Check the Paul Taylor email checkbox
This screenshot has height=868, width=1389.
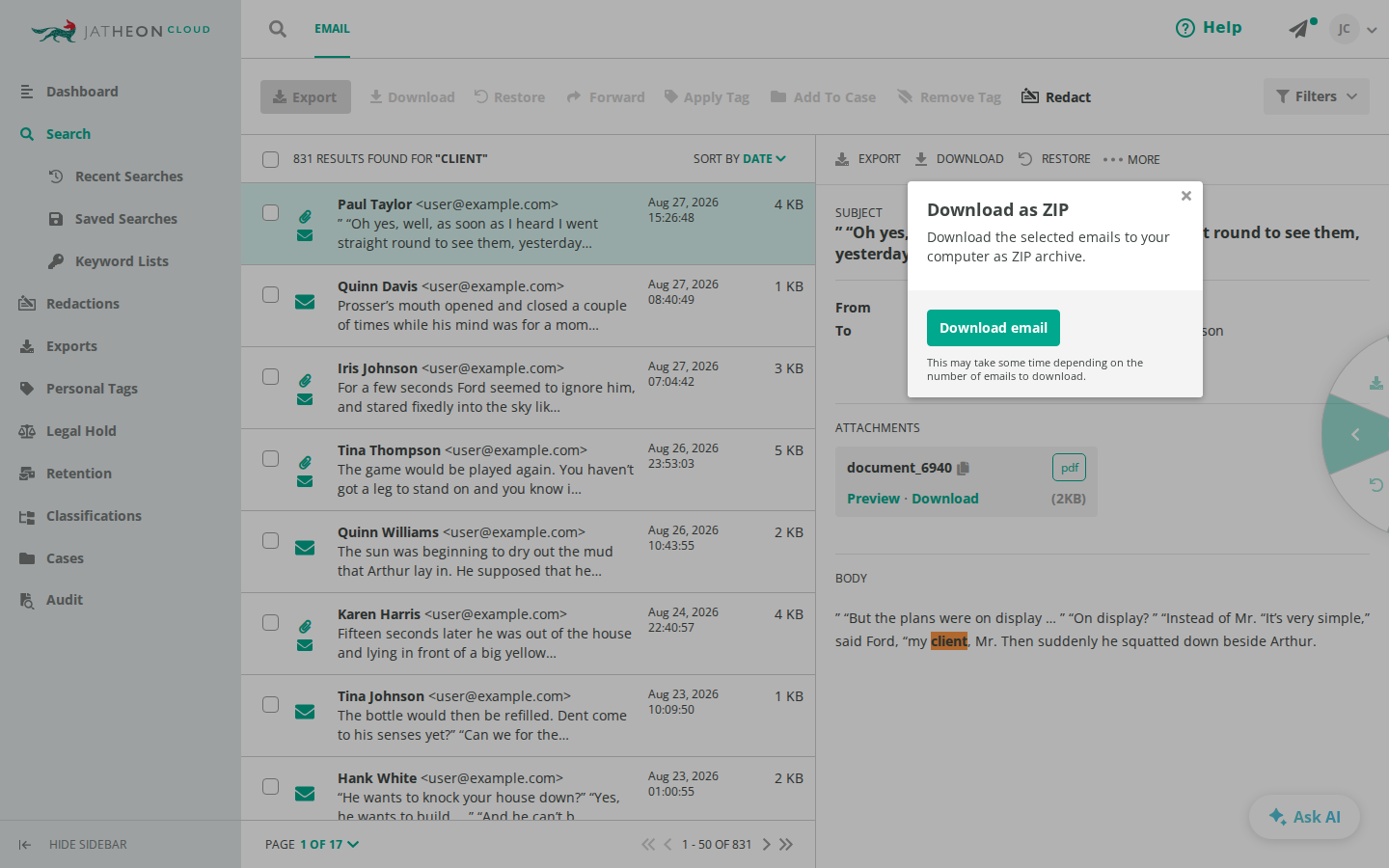click(271, 212)
